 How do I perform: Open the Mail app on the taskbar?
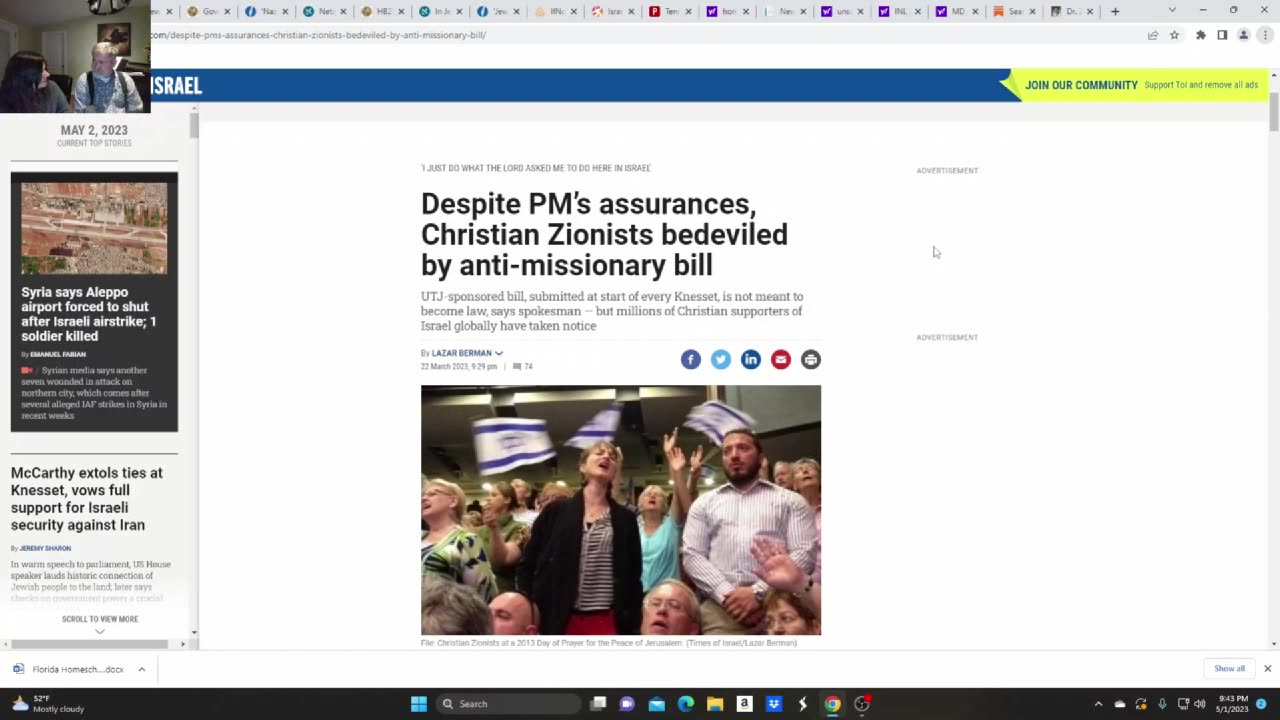click(656, 704)
